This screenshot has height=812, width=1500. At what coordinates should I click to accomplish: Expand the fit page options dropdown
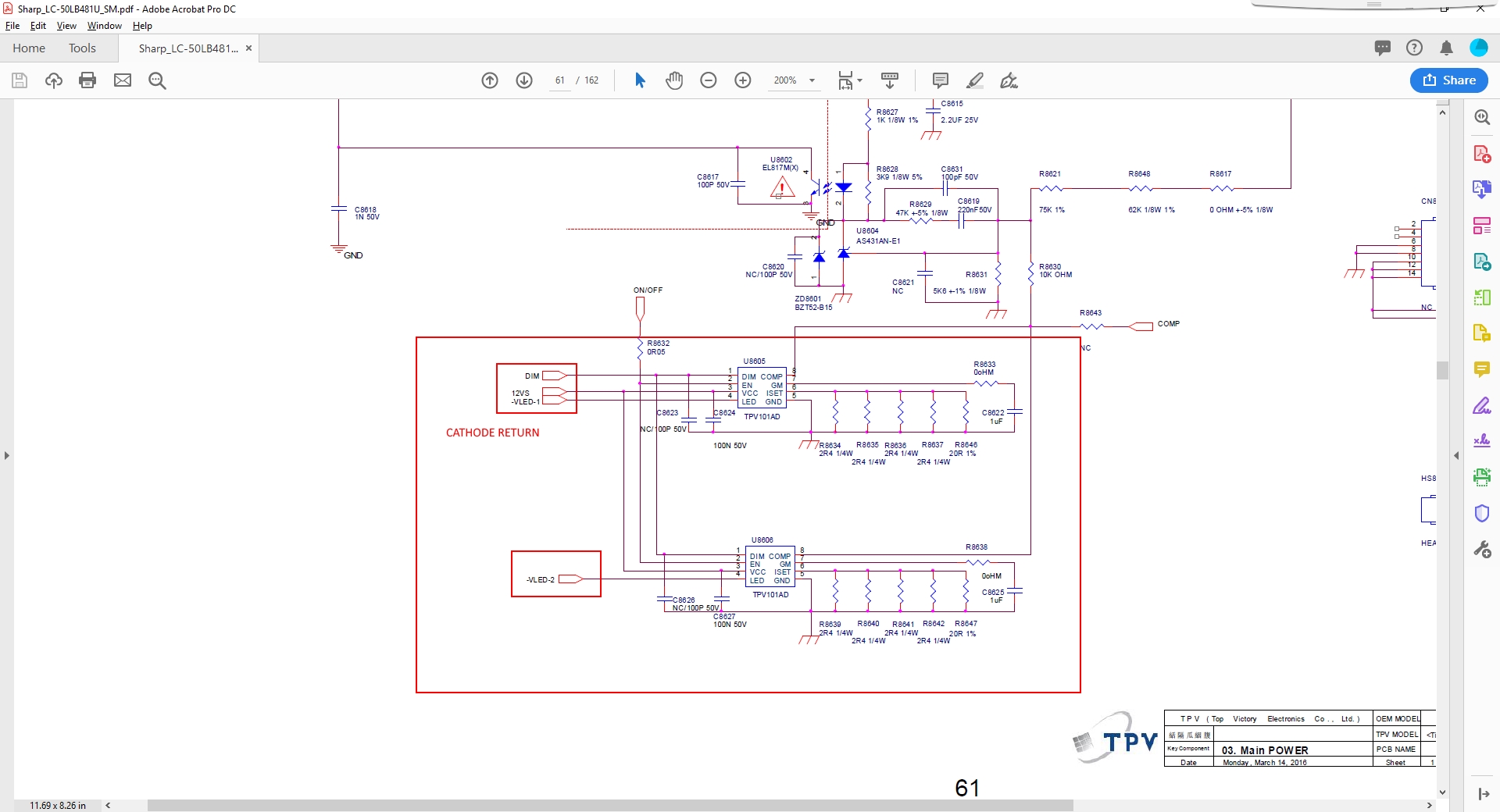tap(859, 80)
